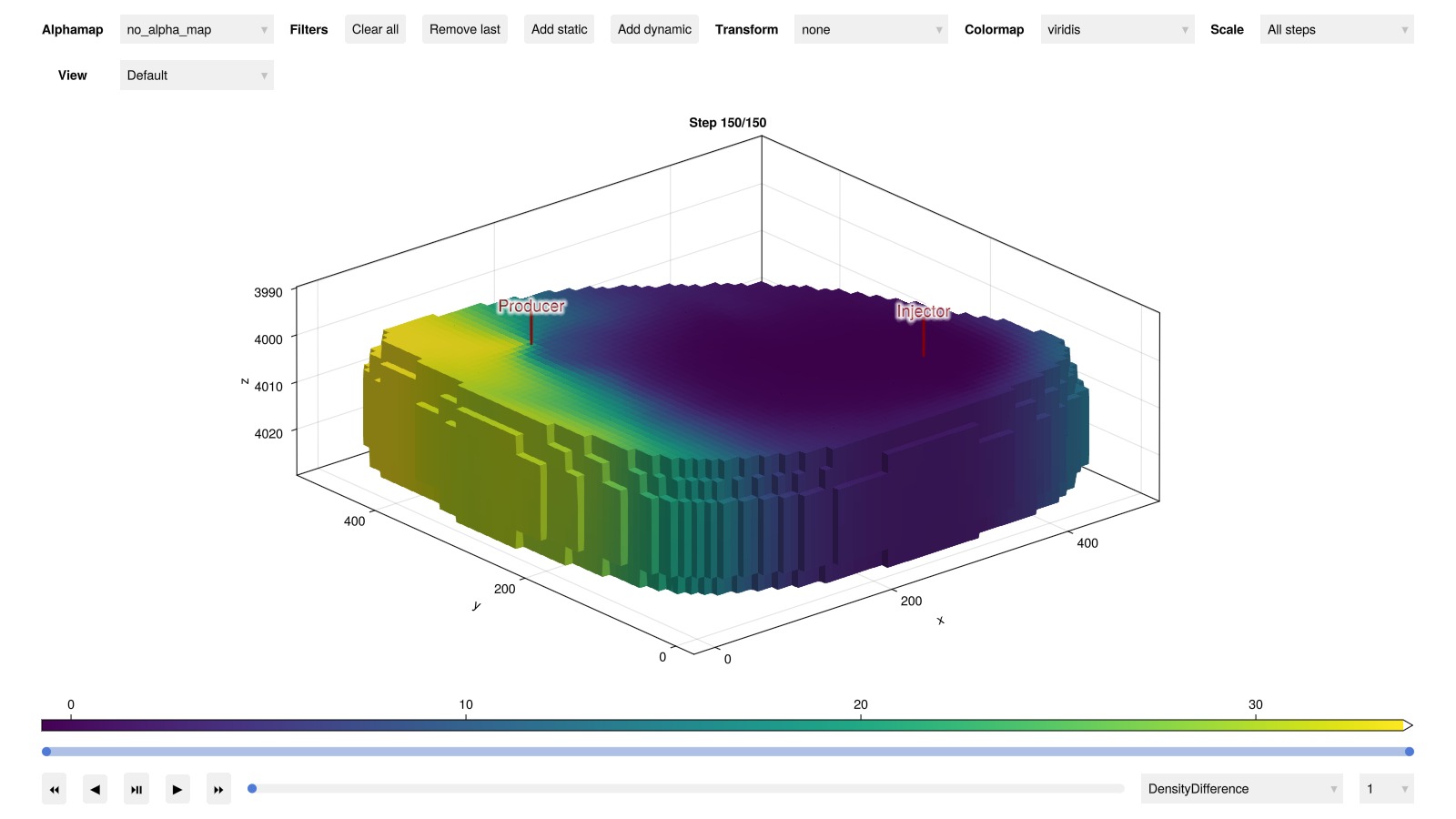The width and height of the screenshot is (1456, 819).
Task: Open the Alphamap dropdown
Action: [x=197, y=29]
